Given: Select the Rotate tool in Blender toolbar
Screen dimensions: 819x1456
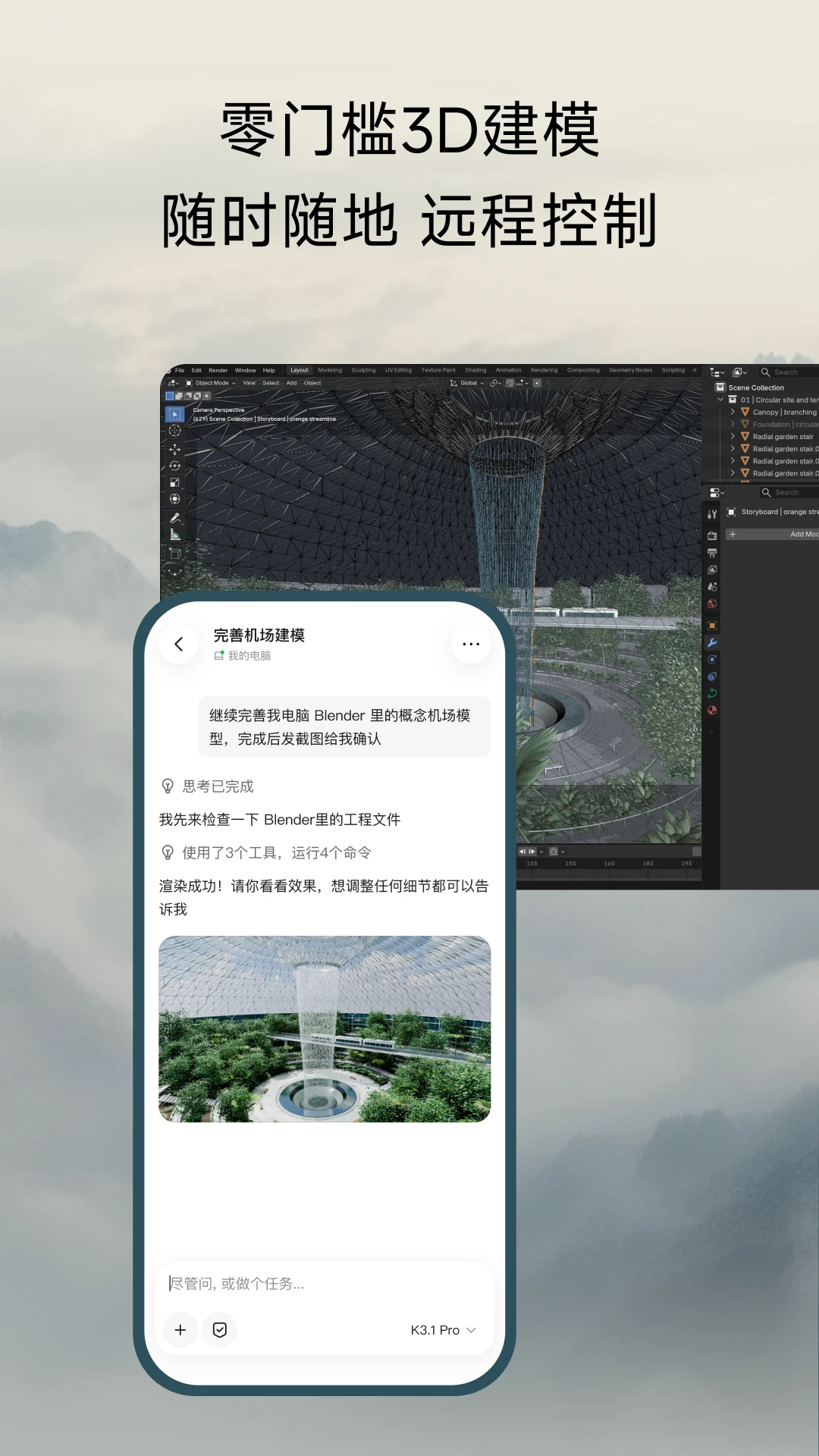Looking at the screenshot, I should point(175,466).
